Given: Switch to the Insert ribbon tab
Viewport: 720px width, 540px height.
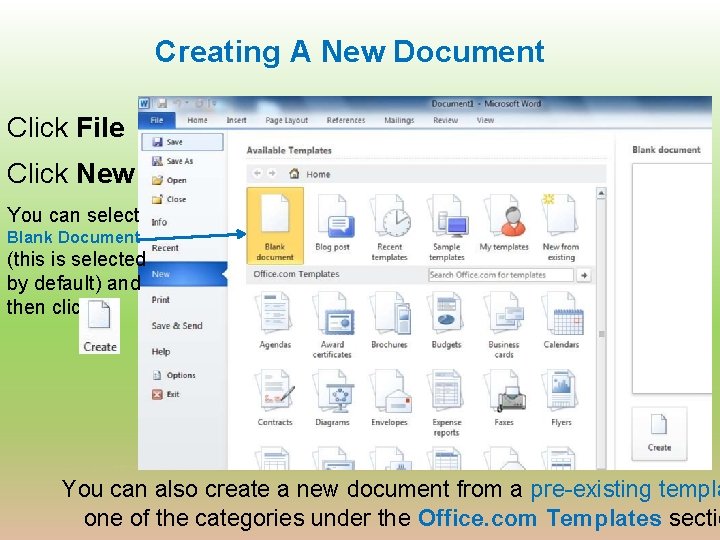Looking at the screenshot, I should (236, 120).
